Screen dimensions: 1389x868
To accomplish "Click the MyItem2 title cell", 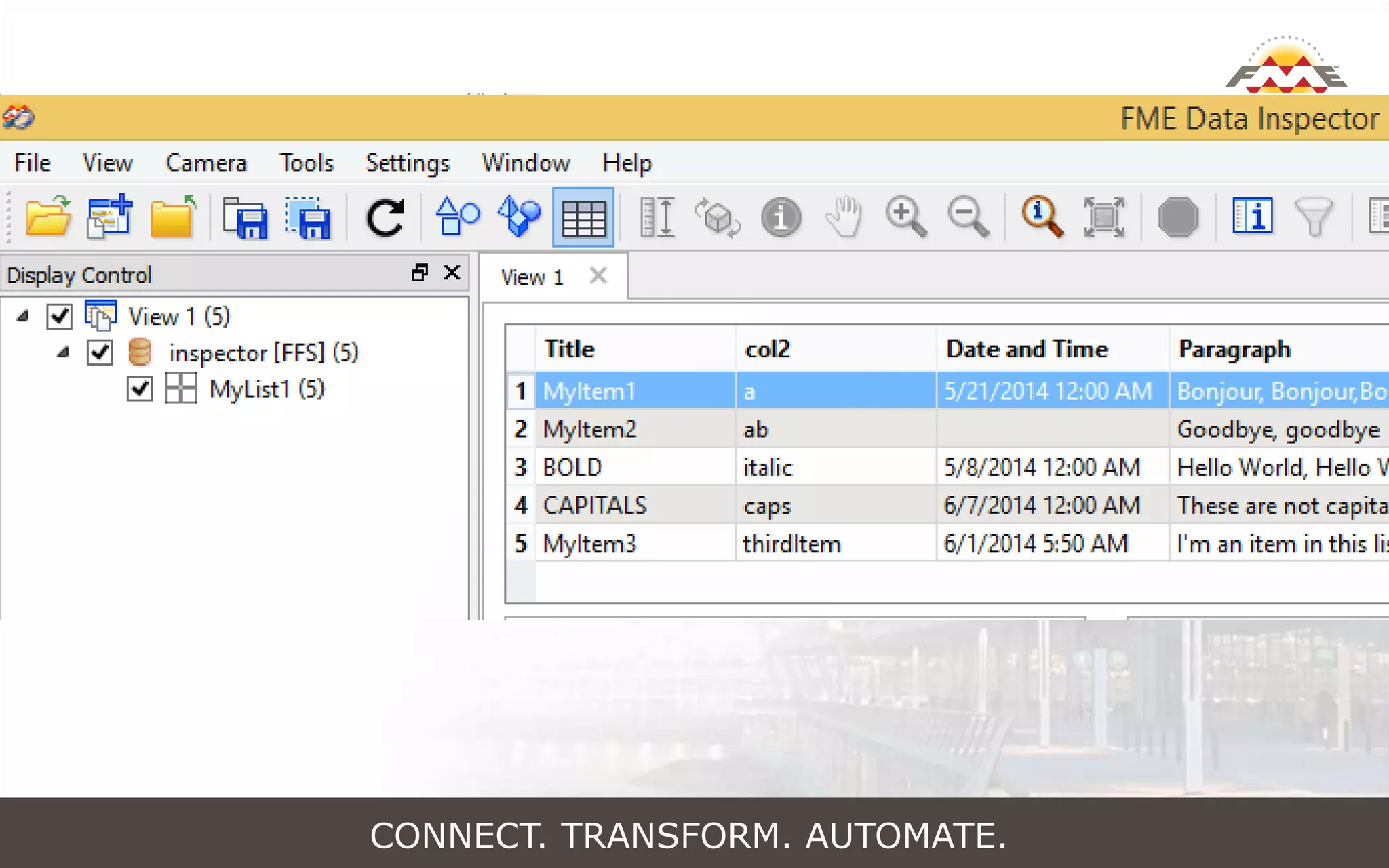I will click(635, 429).
